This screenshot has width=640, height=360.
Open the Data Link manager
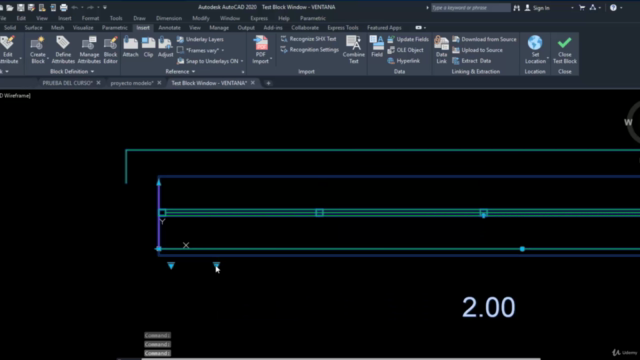pyautogui.click(x=441, y=50)
